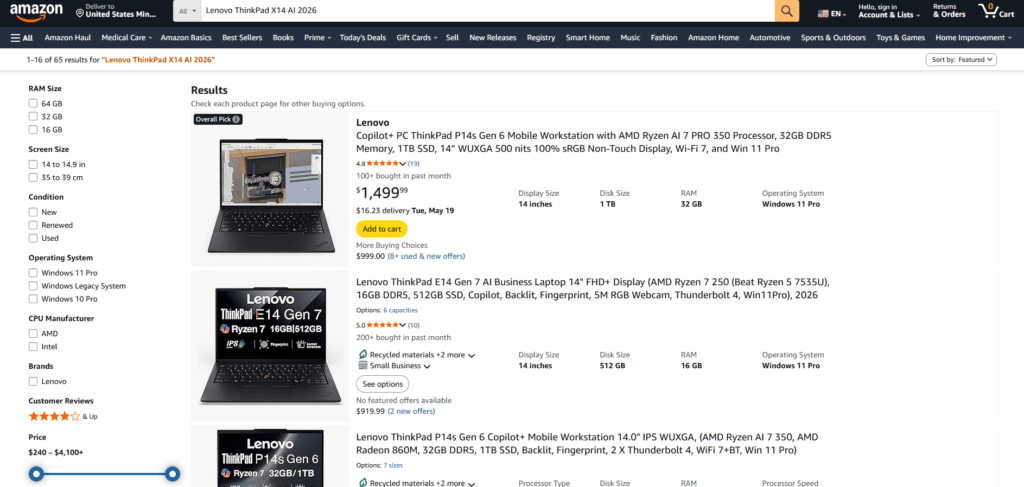Expand the Medical Care menu
This screenshot has height=487, width=1024.
[x=127, y=38]
